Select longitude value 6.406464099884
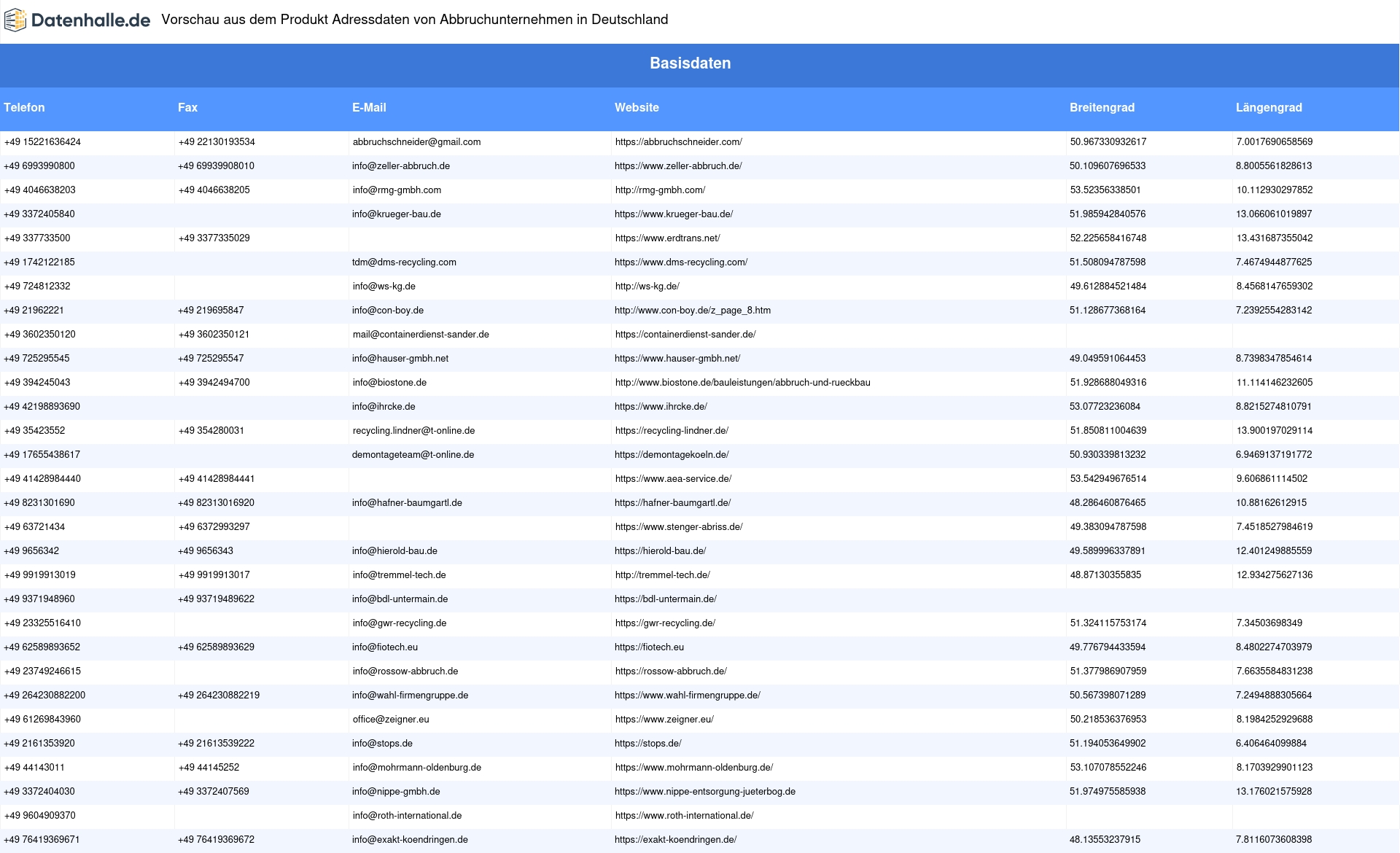 coord(1272,744)
